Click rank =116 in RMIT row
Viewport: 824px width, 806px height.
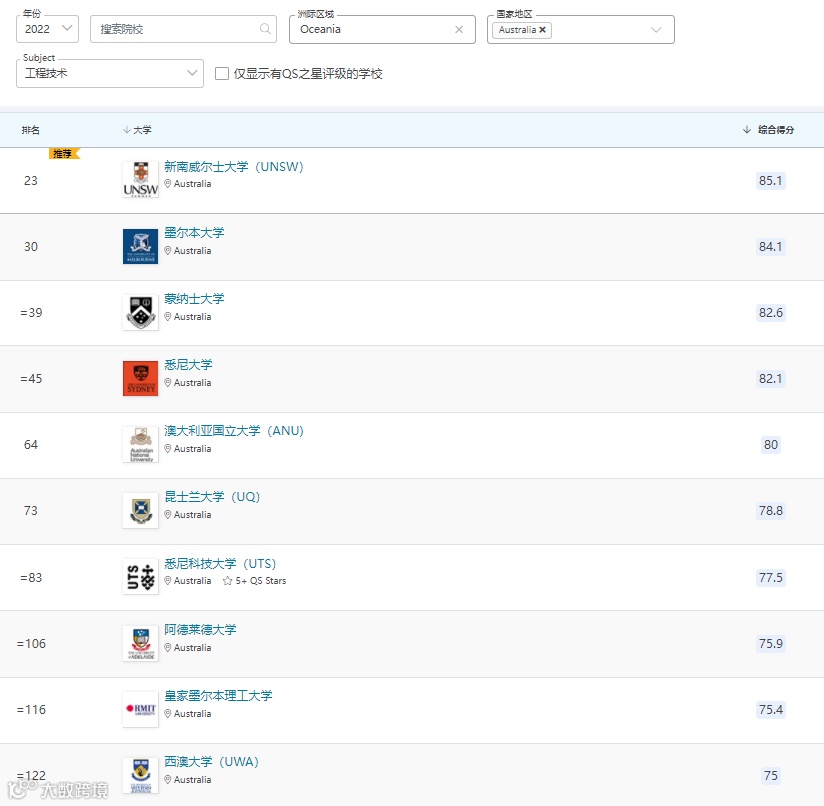(31, 710)
